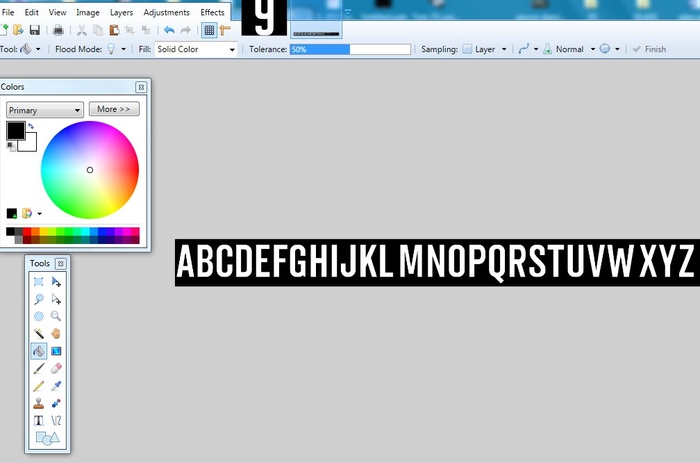Open the Edit menu
700x463 pixels.
click(x=31, y=12)
